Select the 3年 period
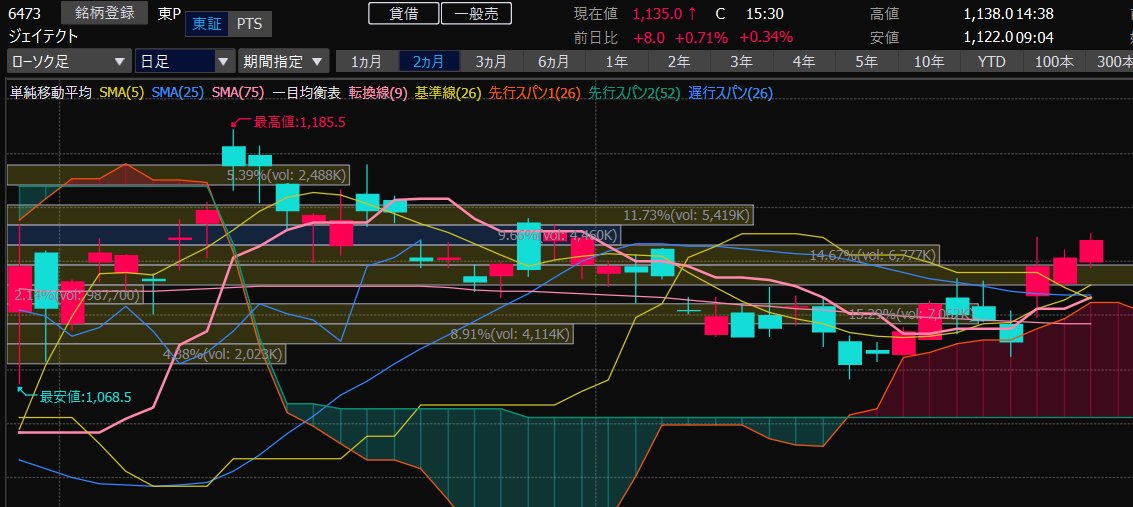1133x507 pixels. click(x=741, y=61)
